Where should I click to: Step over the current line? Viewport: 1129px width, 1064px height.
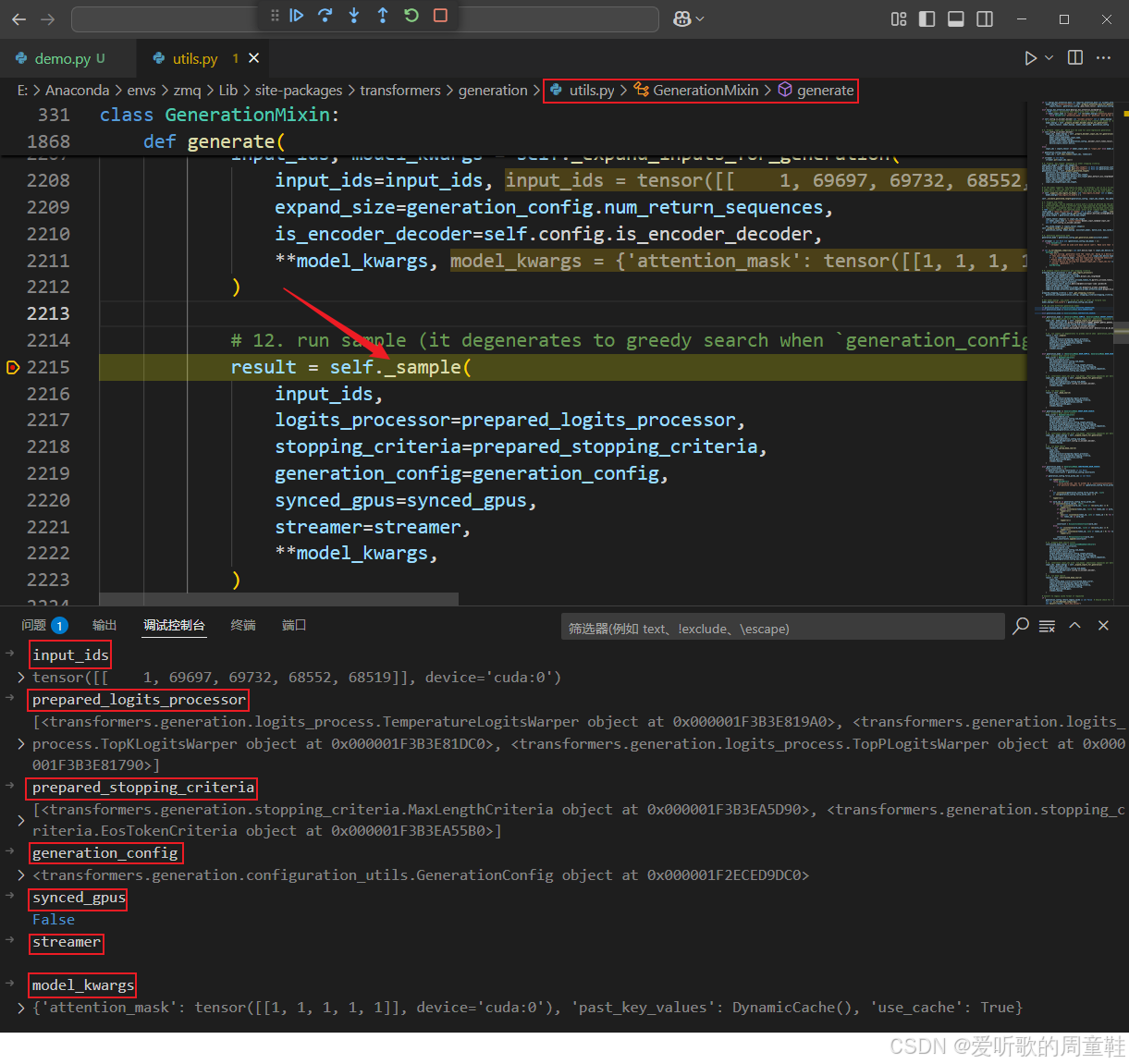pyautogui.click(x=325, y=16)
